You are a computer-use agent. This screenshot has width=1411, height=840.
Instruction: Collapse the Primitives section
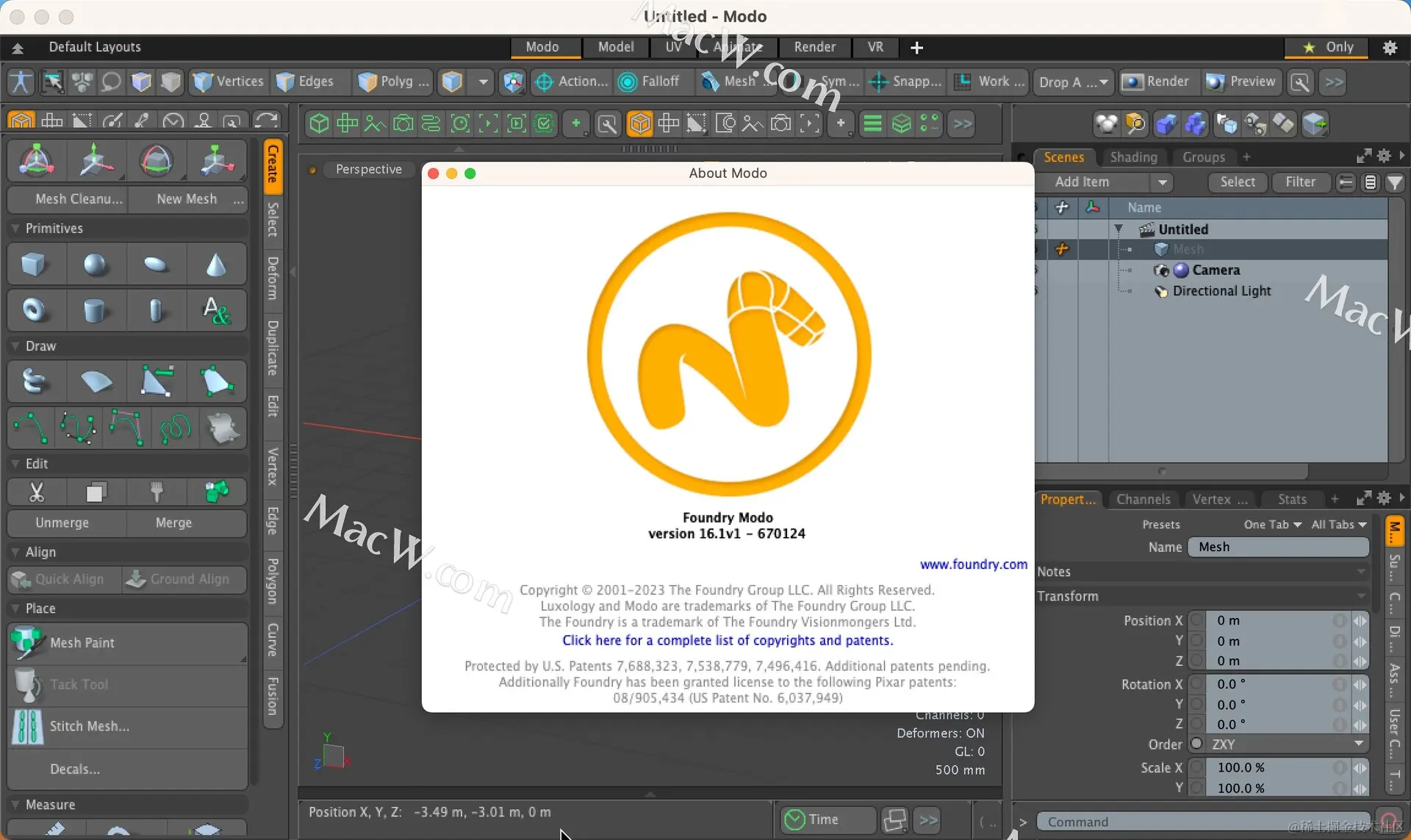tap(15, 229)
